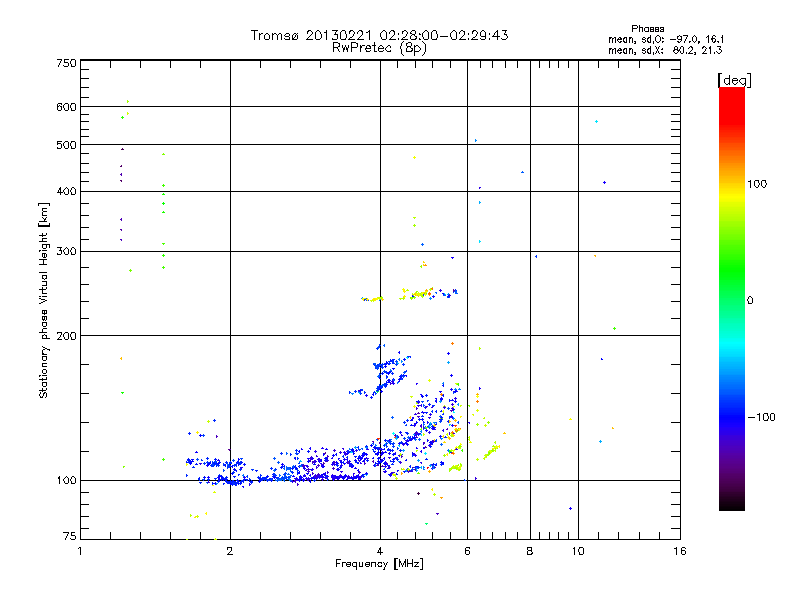Click the x-axis tick label '4'
Viewport: 800px width, 600px height.
coord(380,551)
